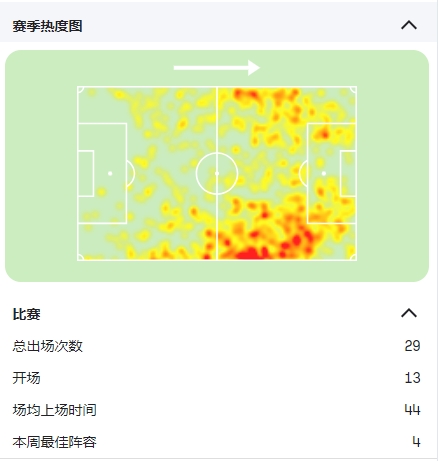Image resolution: width=438 pixels, height=461 pixels.
Task: Select the left six-yard box
Action: (x=86, y=173)
